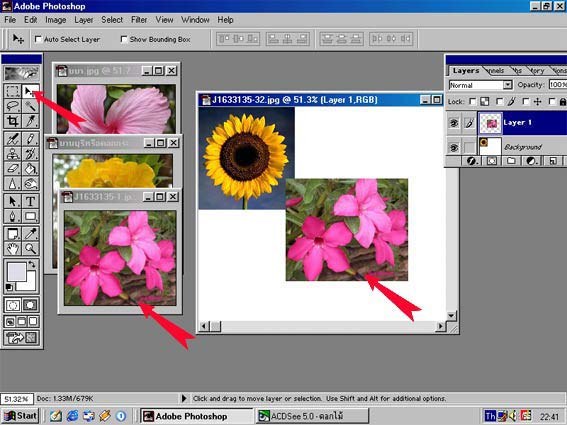Hide Layer 1 using eye icon

point(453,123)
